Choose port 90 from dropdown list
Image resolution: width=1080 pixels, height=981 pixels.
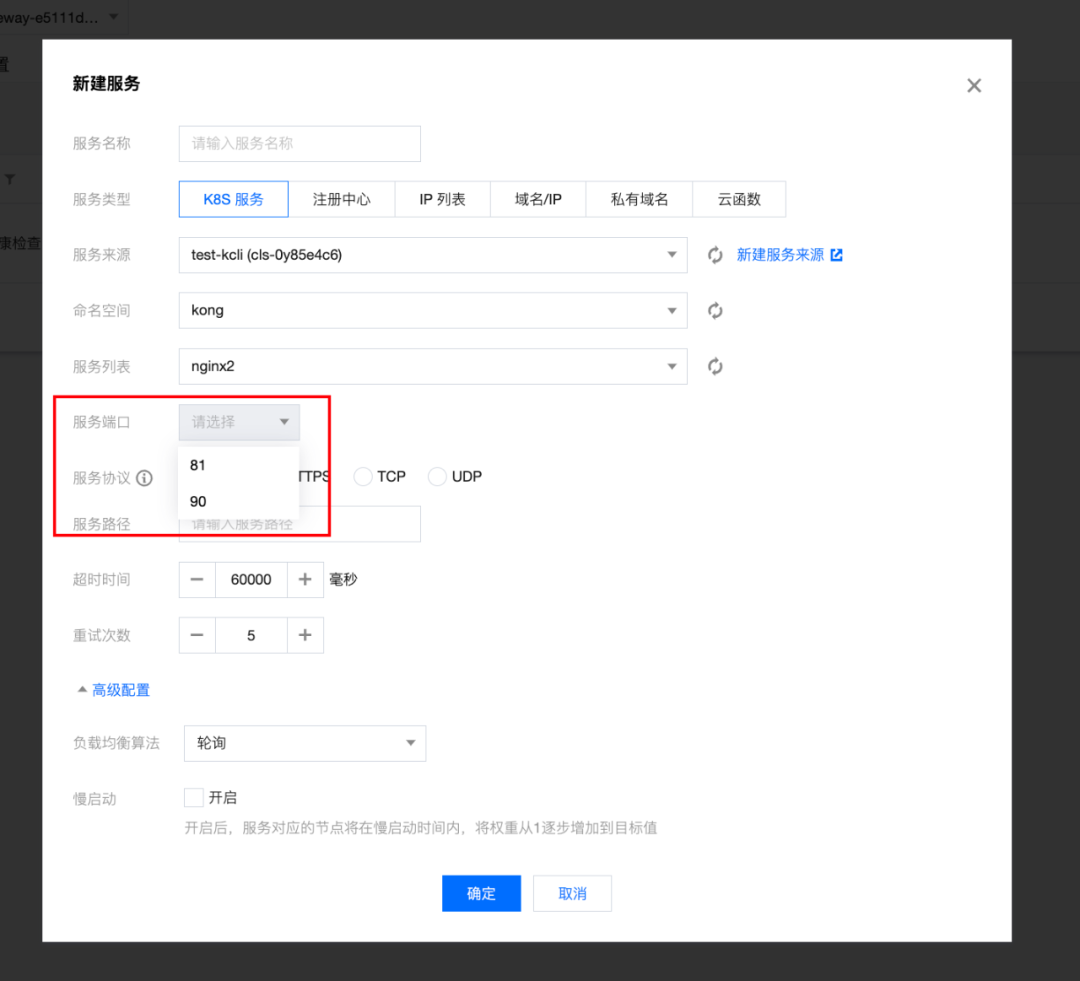click(238, 502)
